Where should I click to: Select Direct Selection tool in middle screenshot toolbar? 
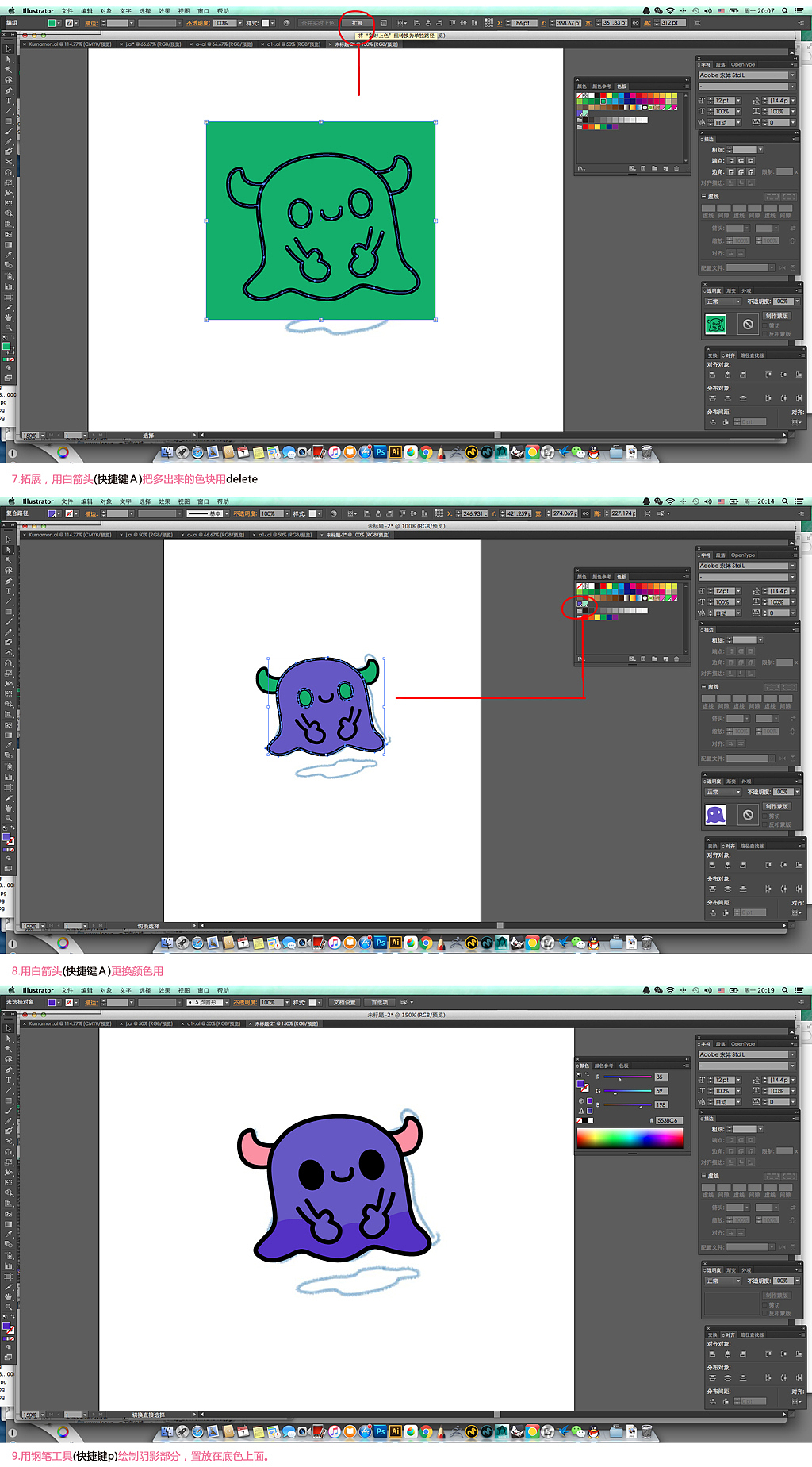[x=9, y=549]
